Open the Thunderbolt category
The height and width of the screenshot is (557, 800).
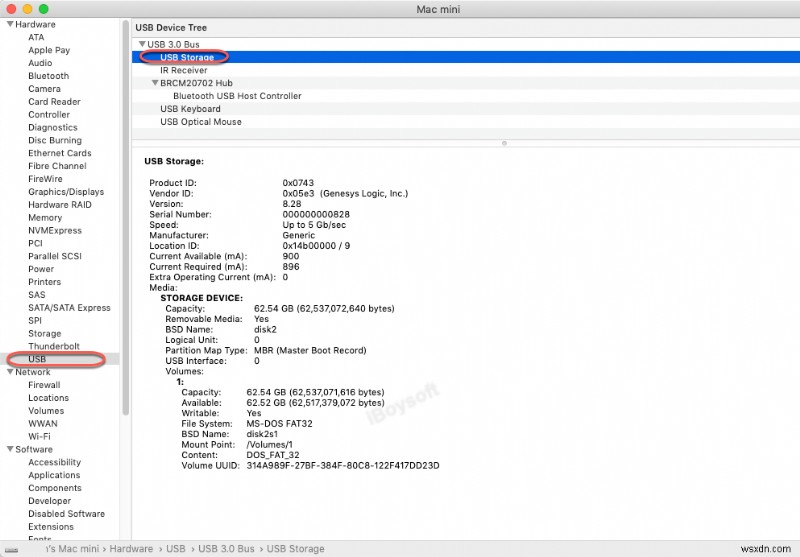click(x=54, y=346)
